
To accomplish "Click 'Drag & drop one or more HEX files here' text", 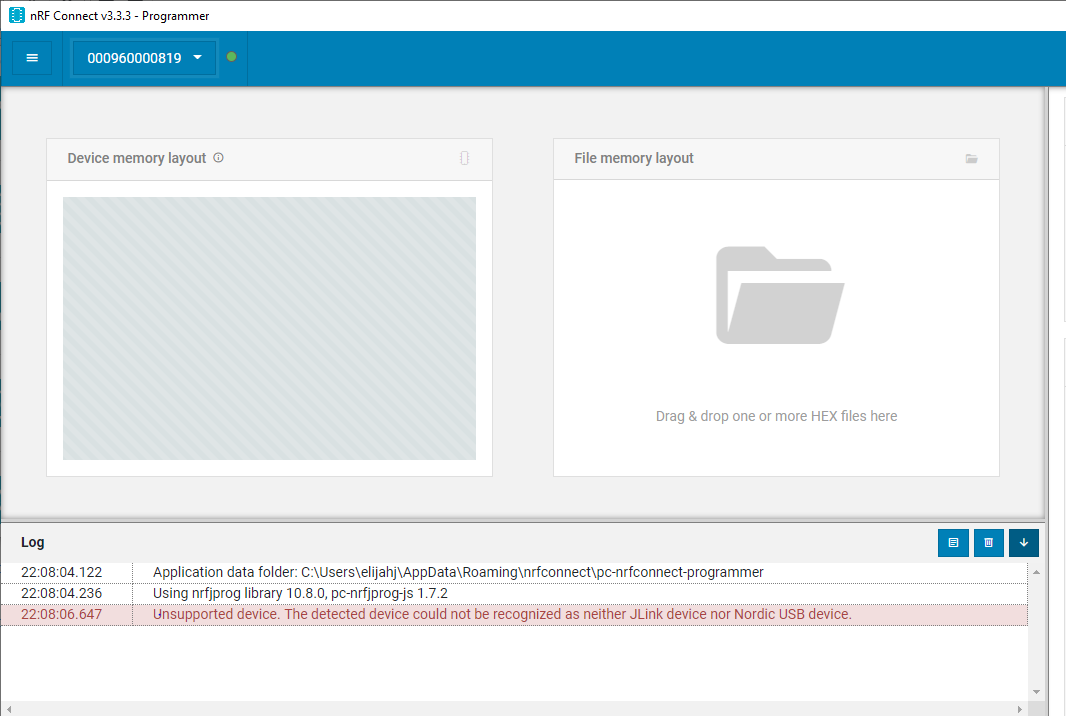I will (x=776, y=416).
